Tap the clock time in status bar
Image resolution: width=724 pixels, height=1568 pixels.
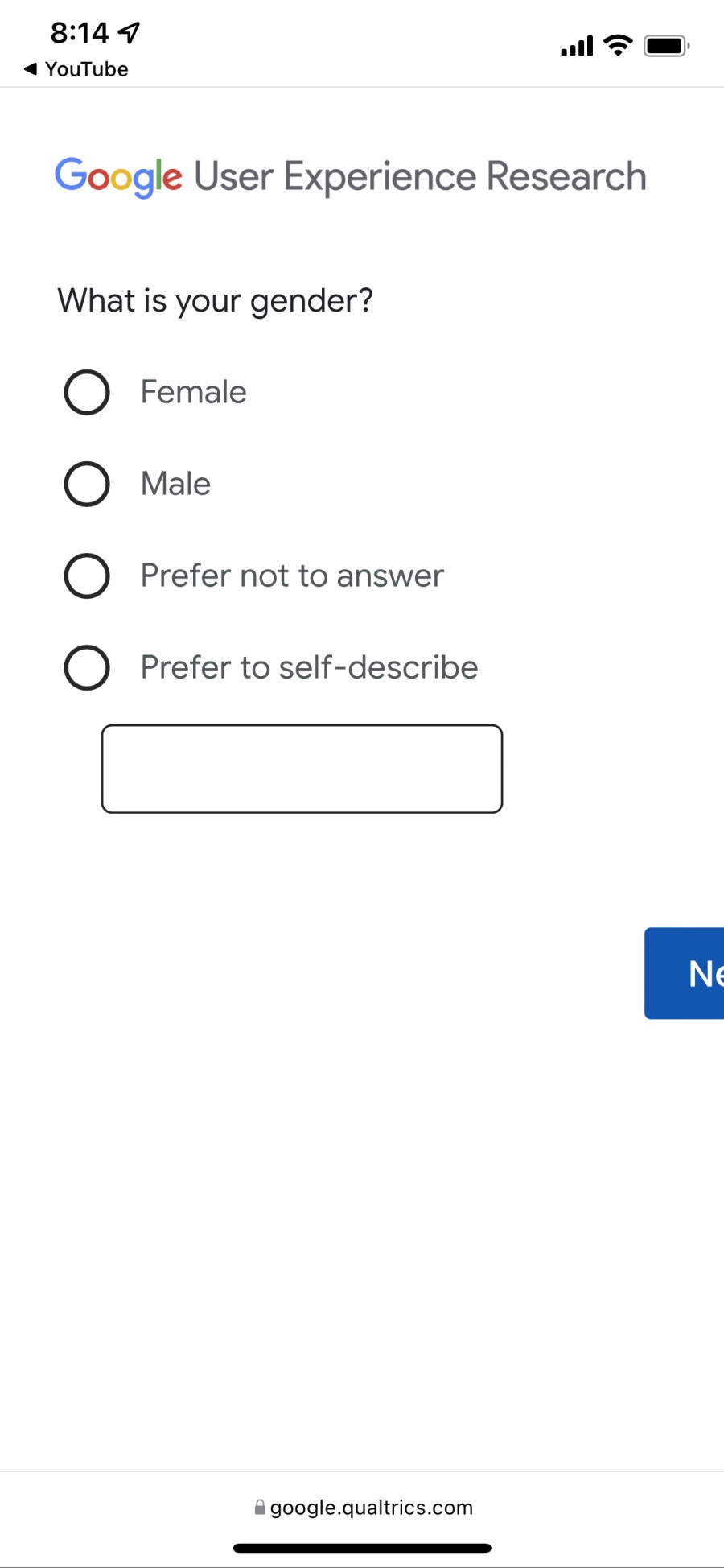coord(80,32)
